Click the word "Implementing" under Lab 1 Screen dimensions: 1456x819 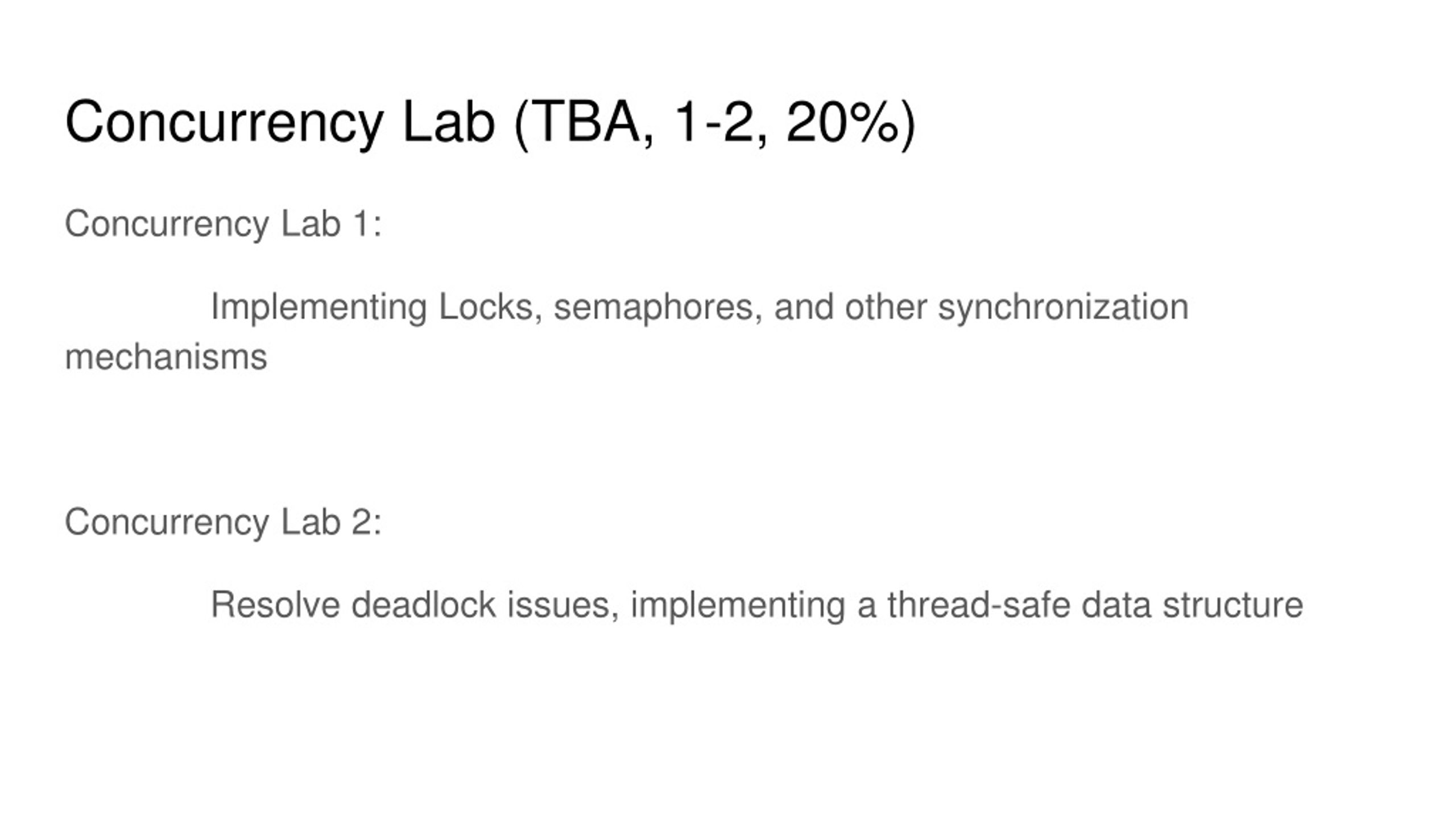(318, 308)
